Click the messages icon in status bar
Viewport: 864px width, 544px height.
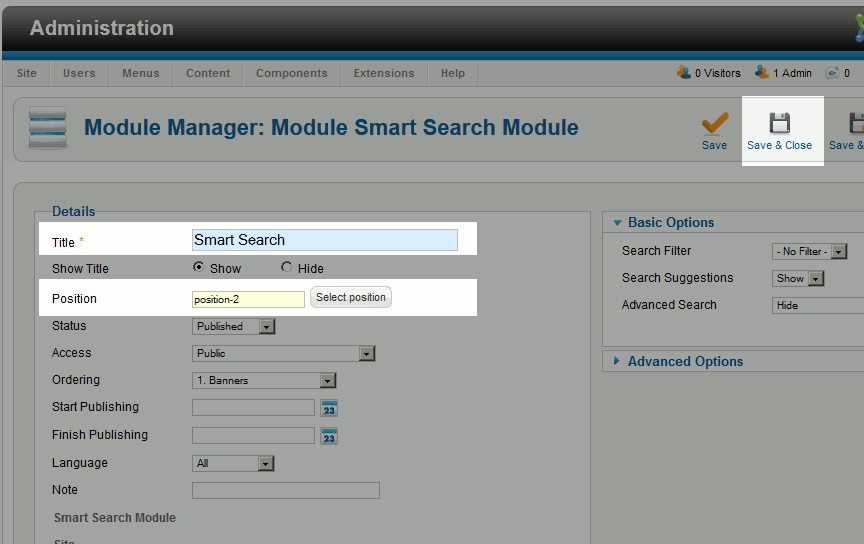coord(832,73)
